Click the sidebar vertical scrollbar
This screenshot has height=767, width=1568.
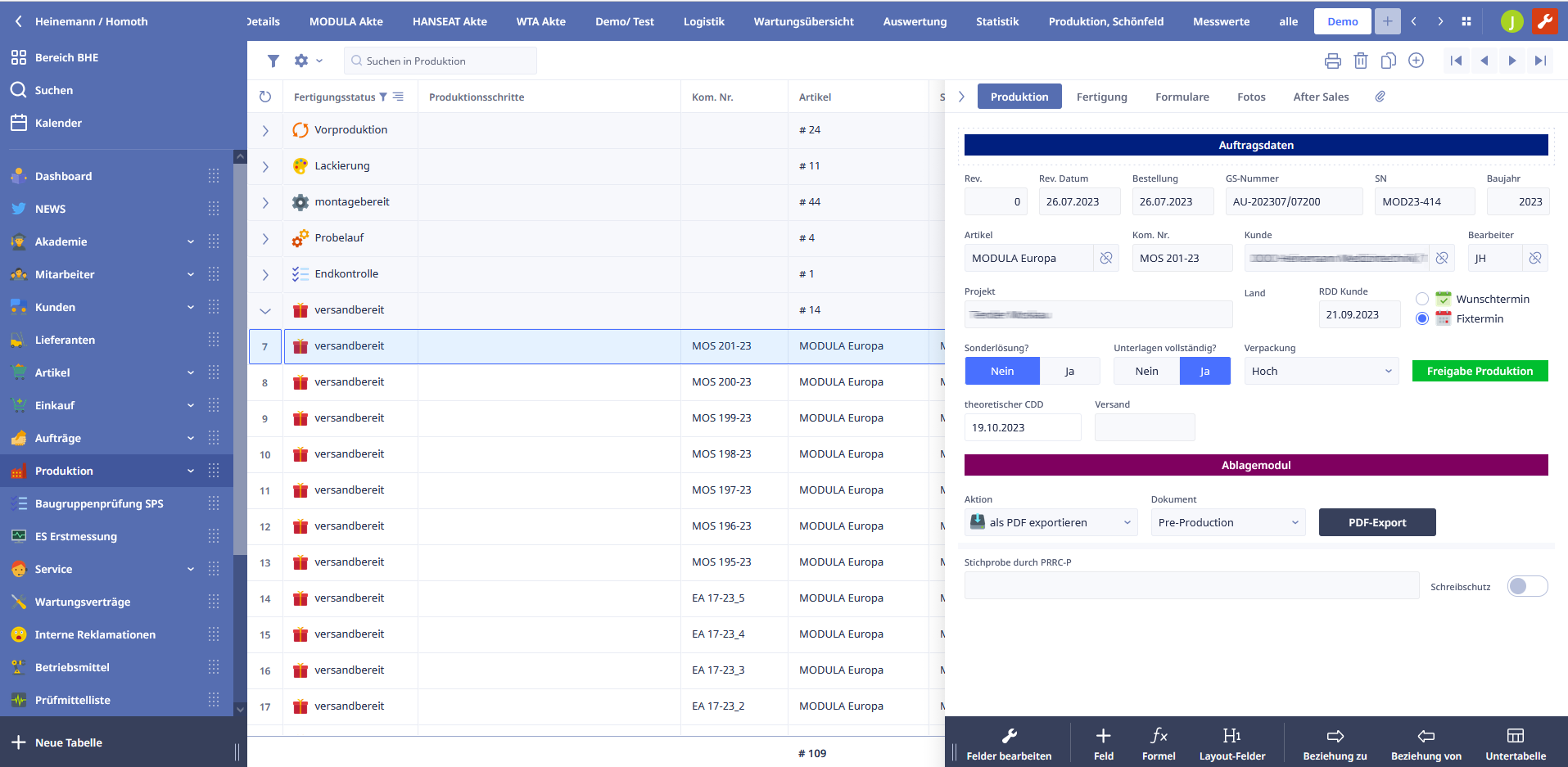coord(240,360)
